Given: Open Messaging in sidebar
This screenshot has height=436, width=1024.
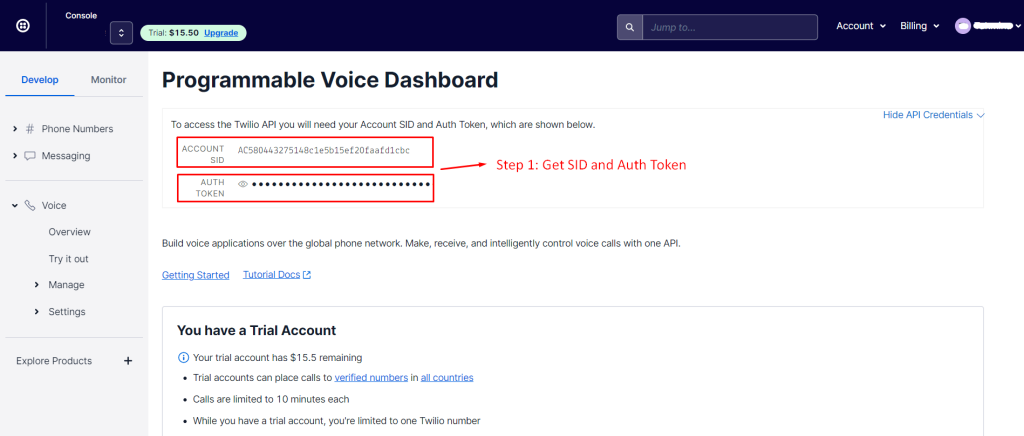Looking at the screenshot, I should 66,155.
